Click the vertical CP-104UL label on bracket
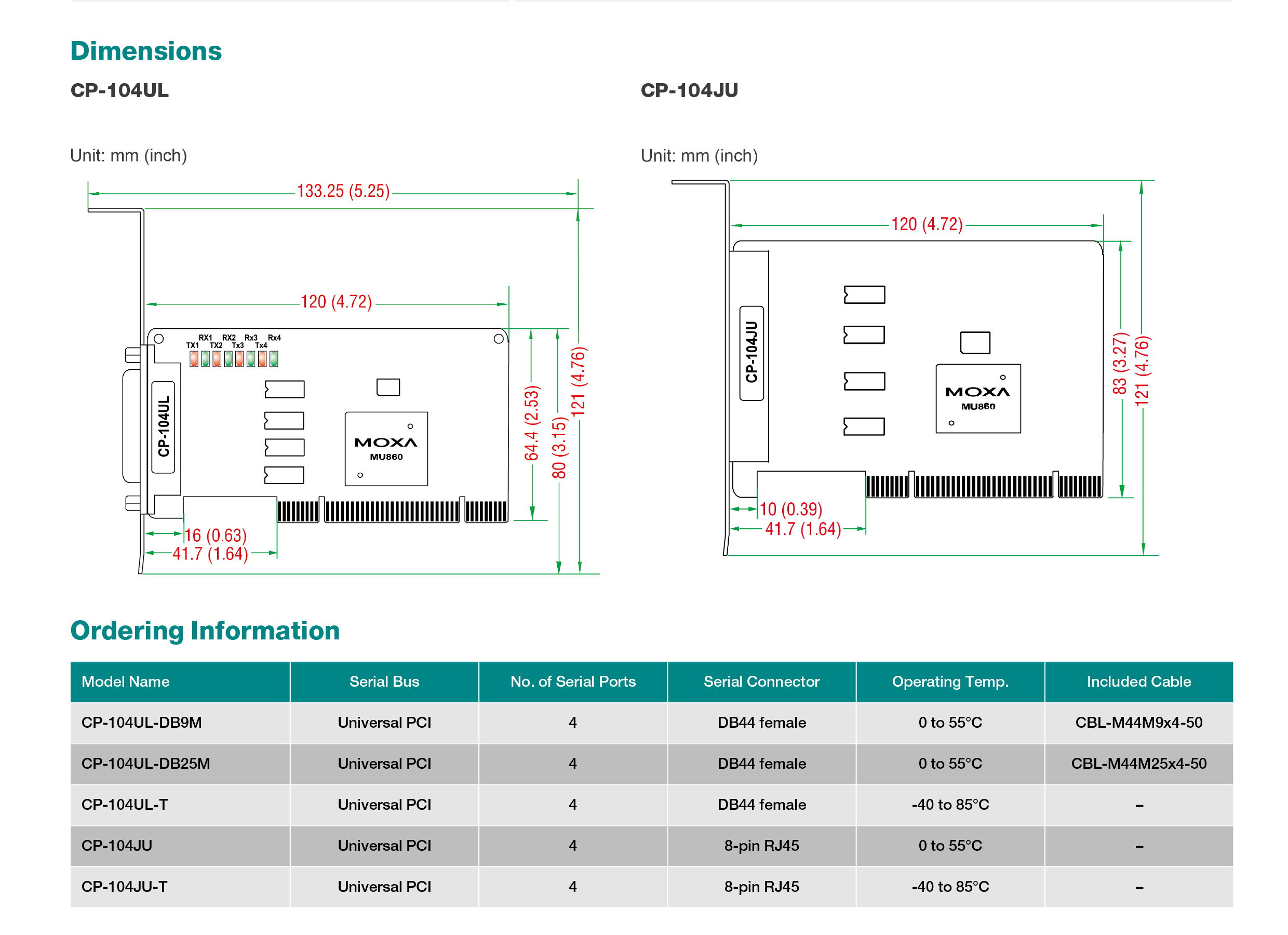 (x=164, y=426)
